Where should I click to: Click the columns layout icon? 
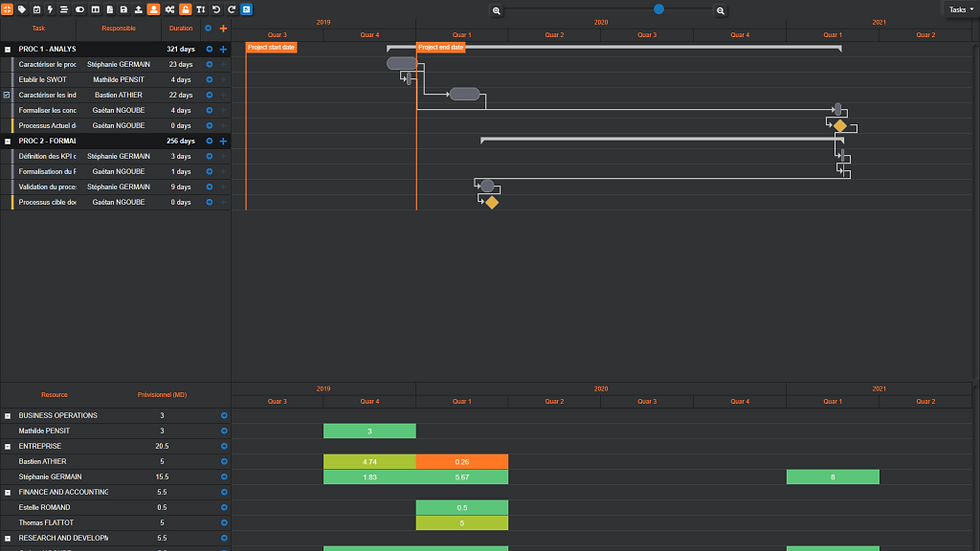95,9
